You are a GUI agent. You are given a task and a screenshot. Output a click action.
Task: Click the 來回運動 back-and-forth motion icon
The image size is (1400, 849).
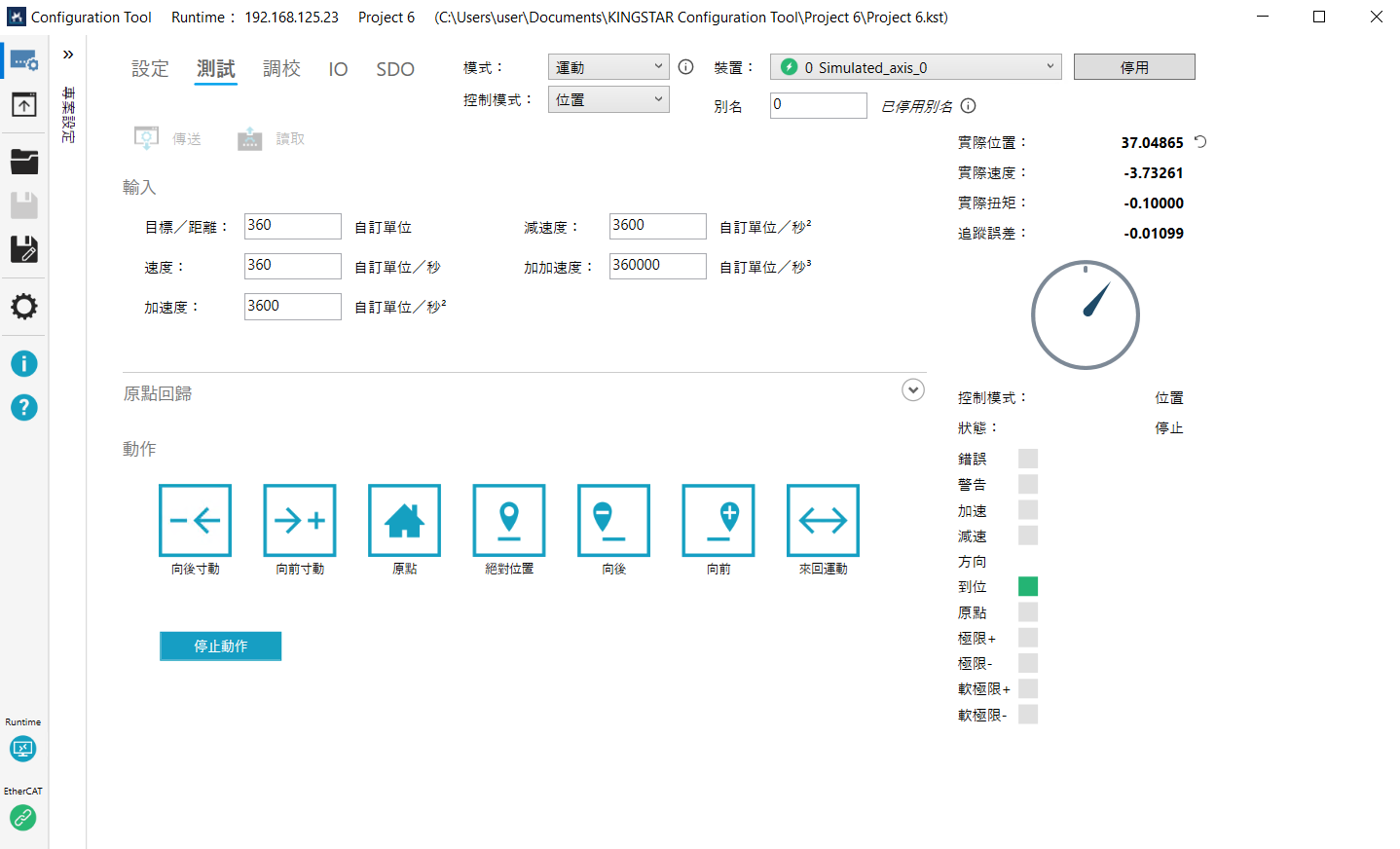click(x=823, y=520)
